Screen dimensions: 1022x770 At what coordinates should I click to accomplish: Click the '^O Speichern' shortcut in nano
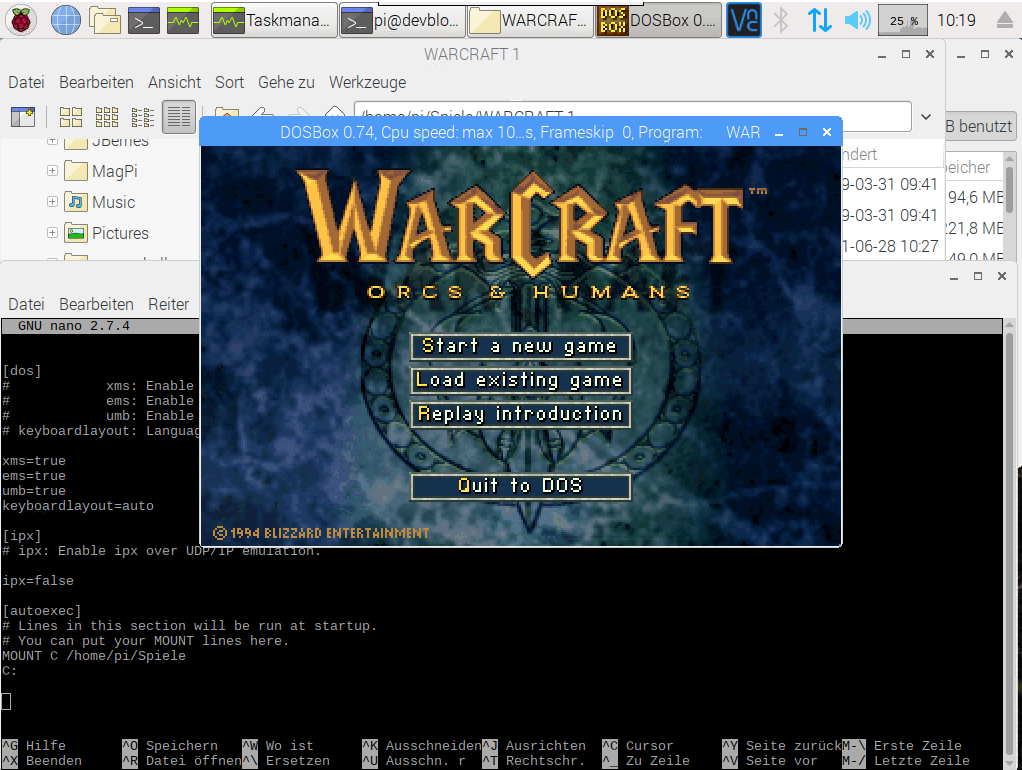tap(169, 745)
